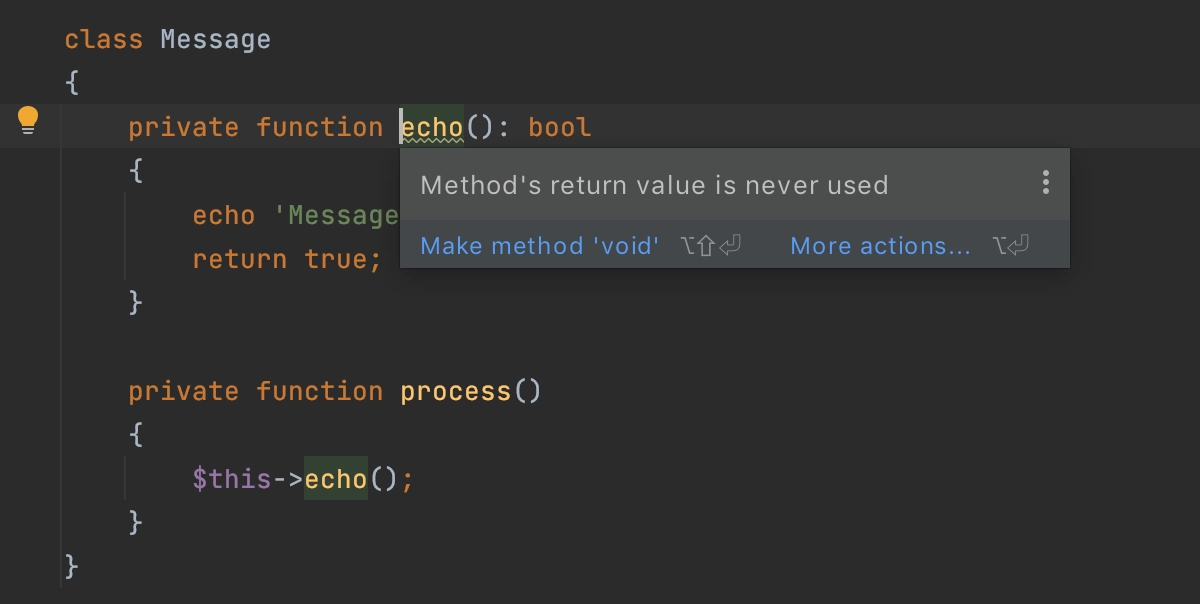
Task: Click the private keyword before function process
Action: [x=184, y=391]
